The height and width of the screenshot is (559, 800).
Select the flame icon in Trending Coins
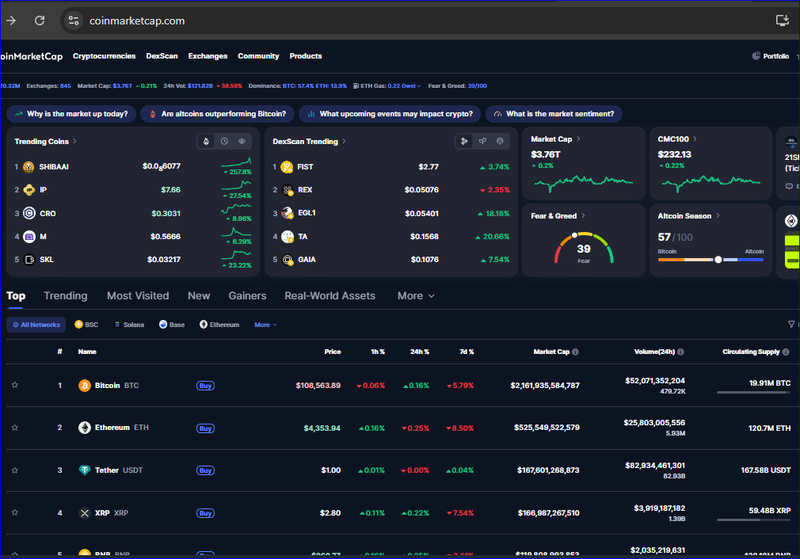(x=206, y=141)
